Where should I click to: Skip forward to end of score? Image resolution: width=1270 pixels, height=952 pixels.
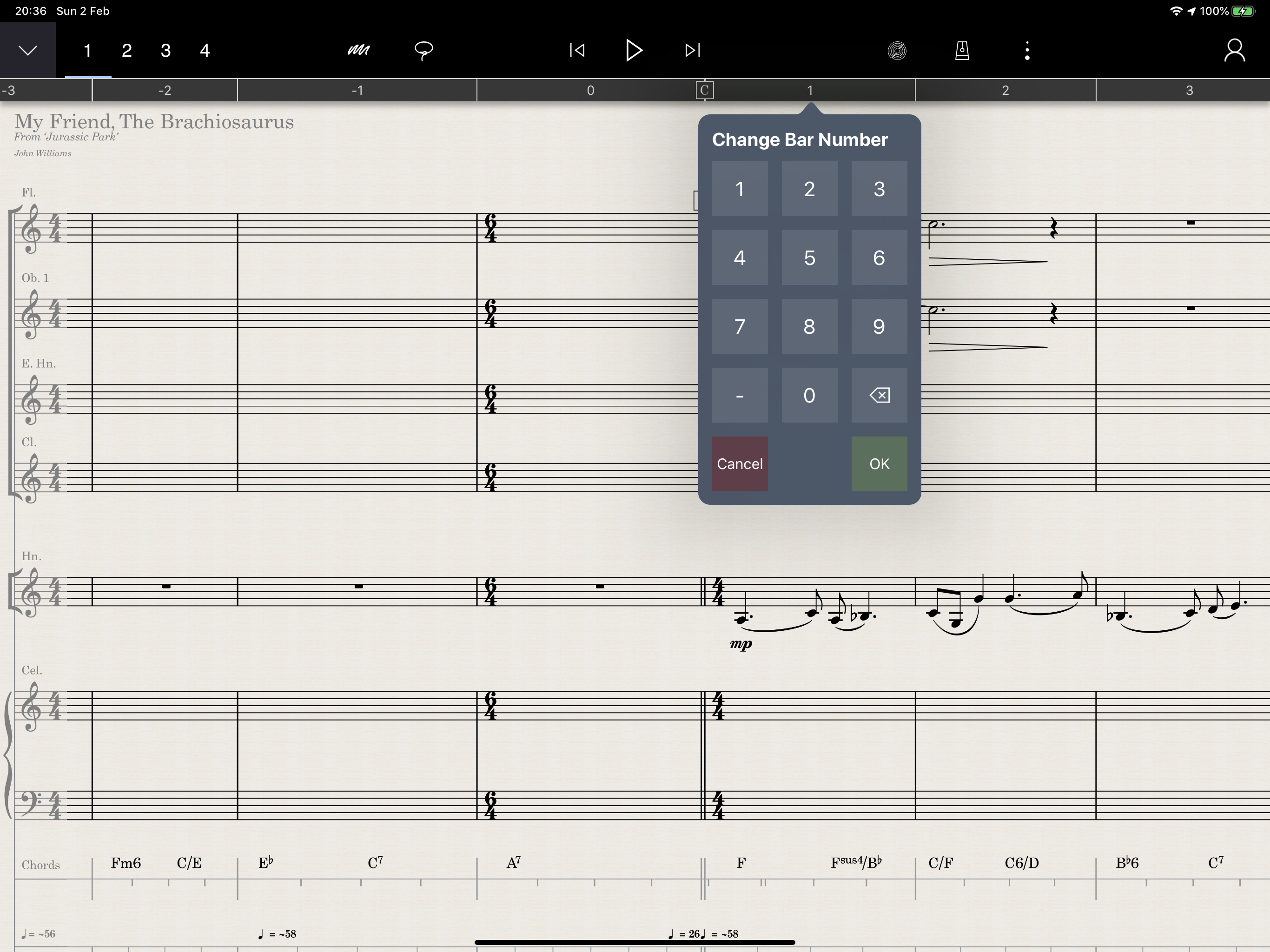693,51
